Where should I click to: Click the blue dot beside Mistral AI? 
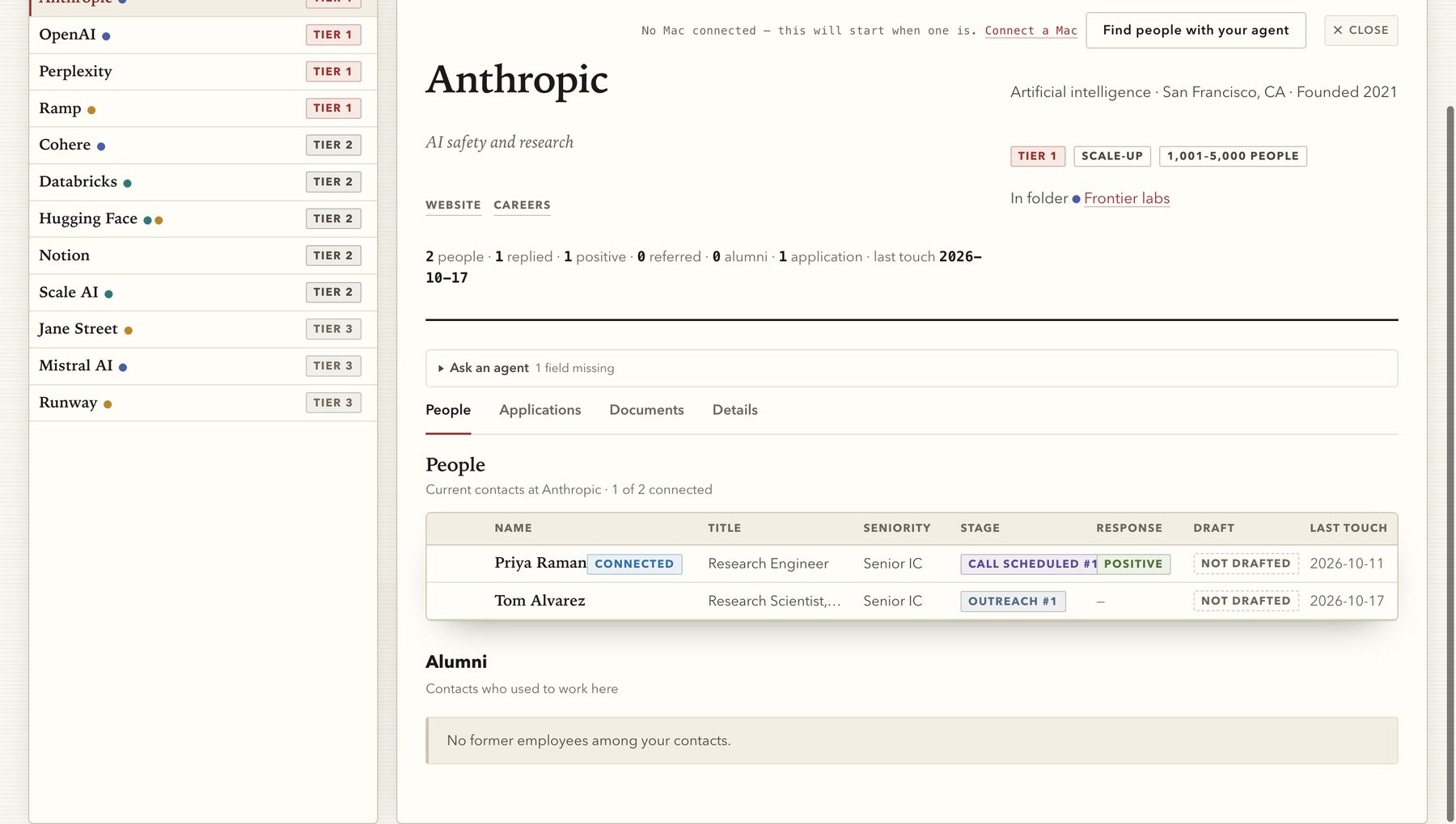tap(123, 367)
